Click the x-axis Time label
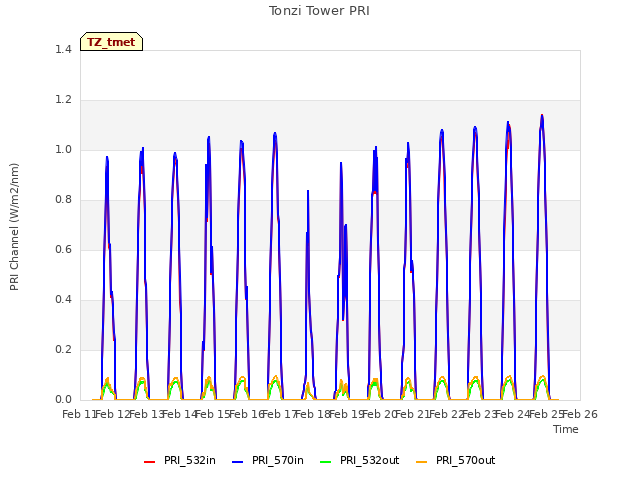 click(566, 429)
